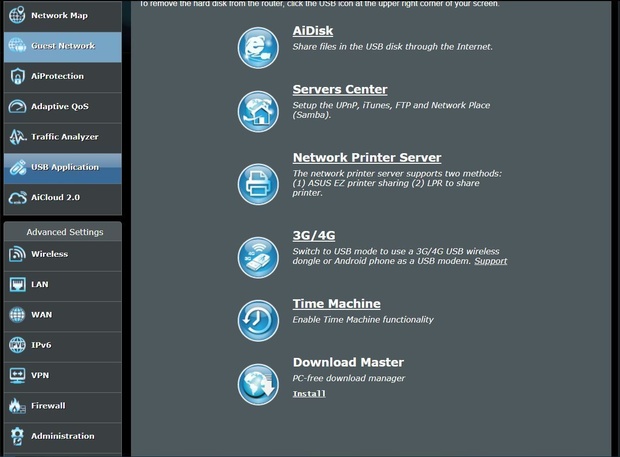Click the USB Application drive icon

coord(17,167)
